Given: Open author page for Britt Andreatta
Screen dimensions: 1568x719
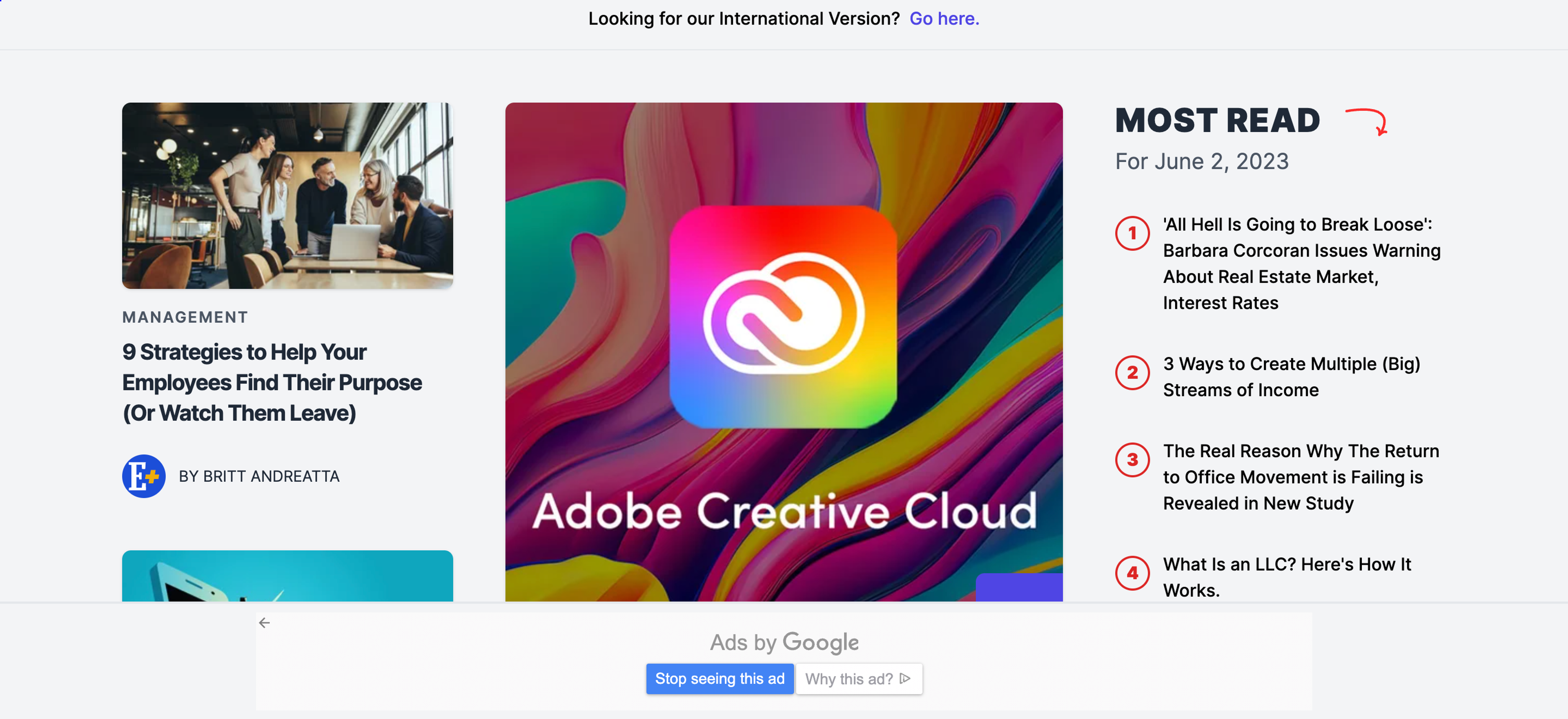Looking at the screenshot, I should pos(259,476).
